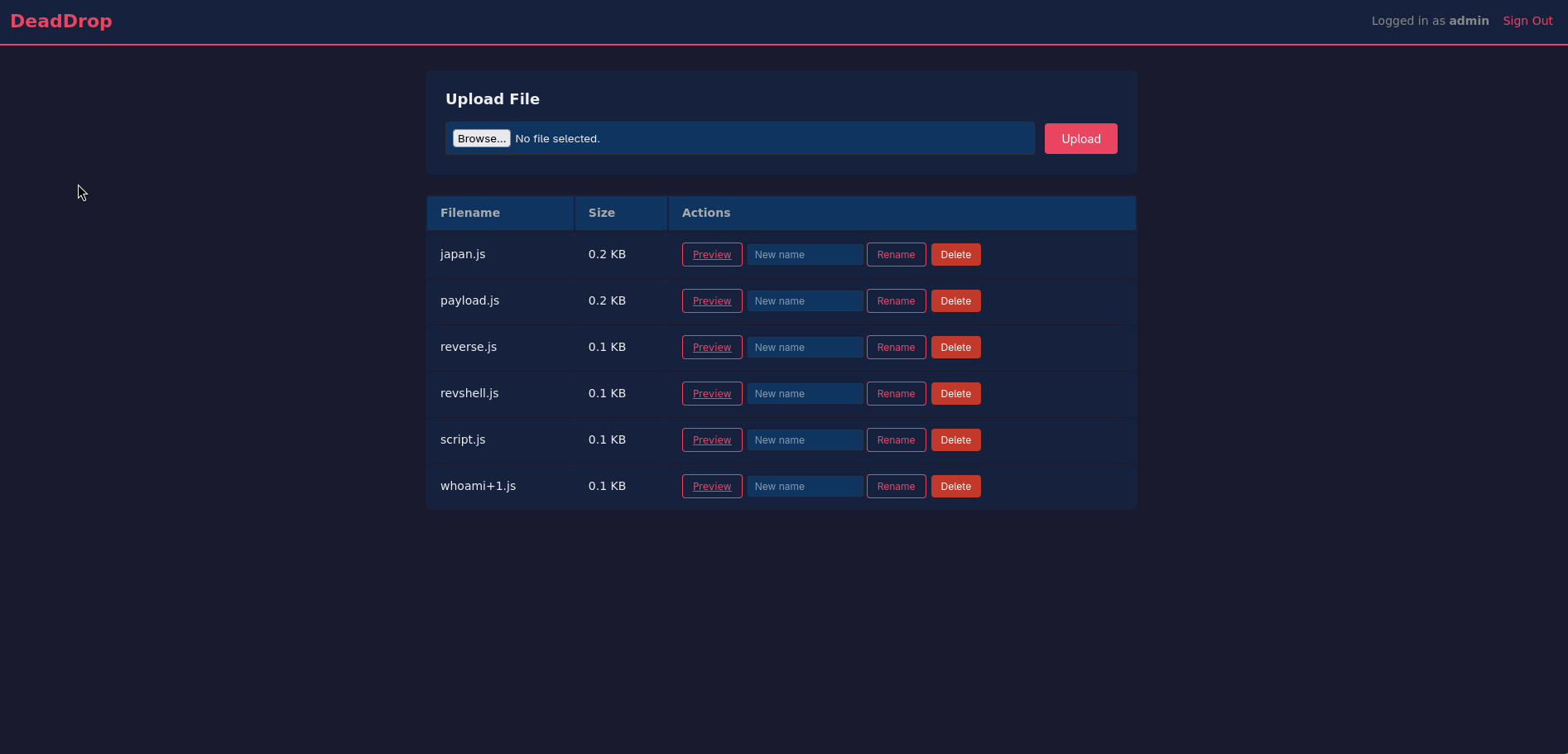Select the reverse.js filename text
1568x754 pixels.
469,347
